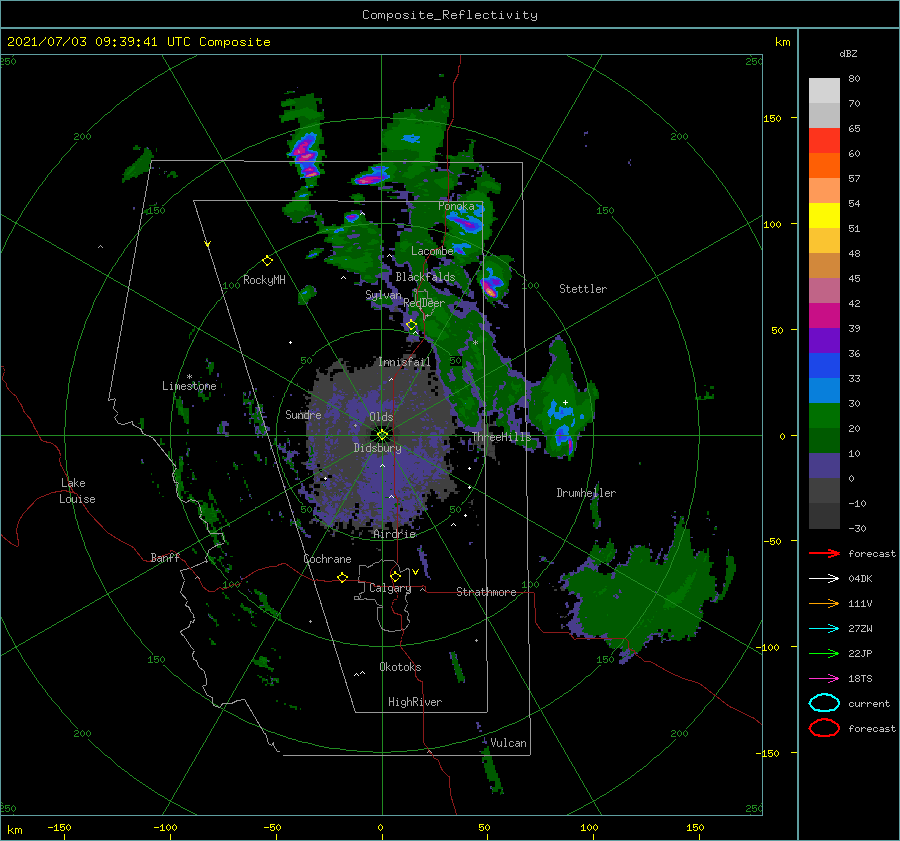The width and height of the screenshot is (900, 841).
Task: Click the red 65 dBZ color swatch
Action: pyautogui.click(x=824, y=140)
